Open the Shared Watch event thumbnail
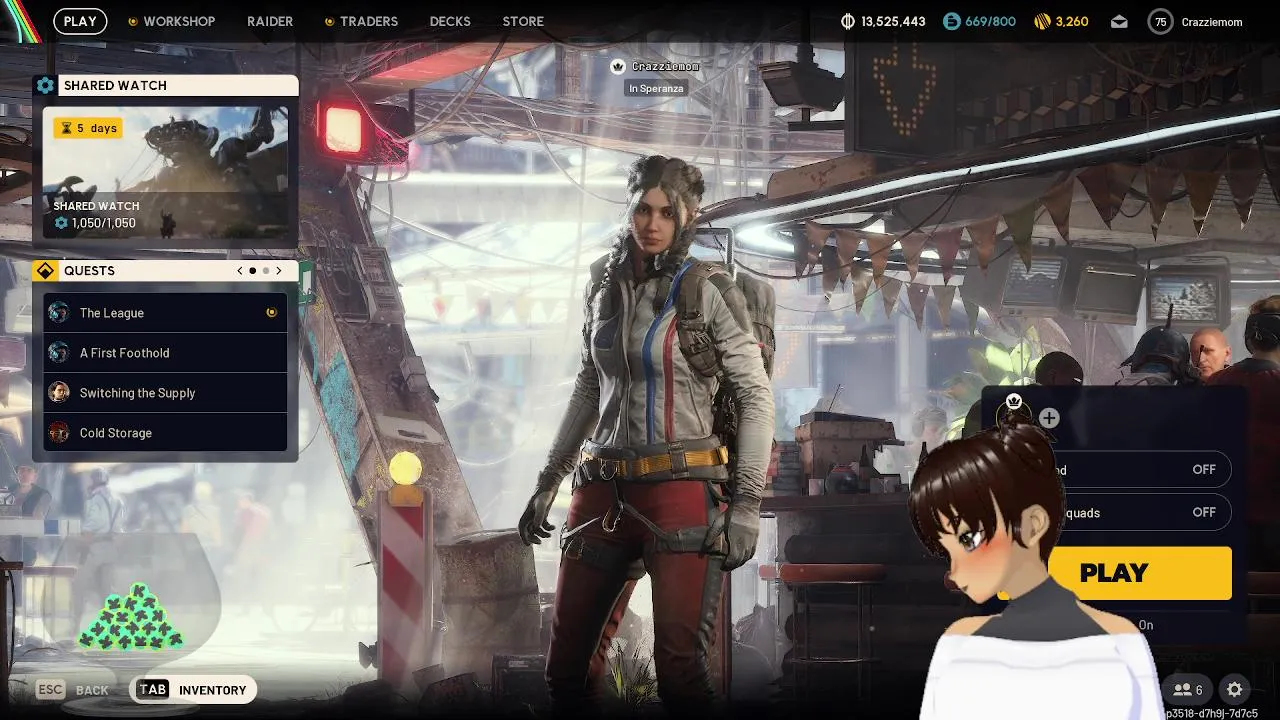This screenshot has height=720, width=1280. click(x=165, y=172)
